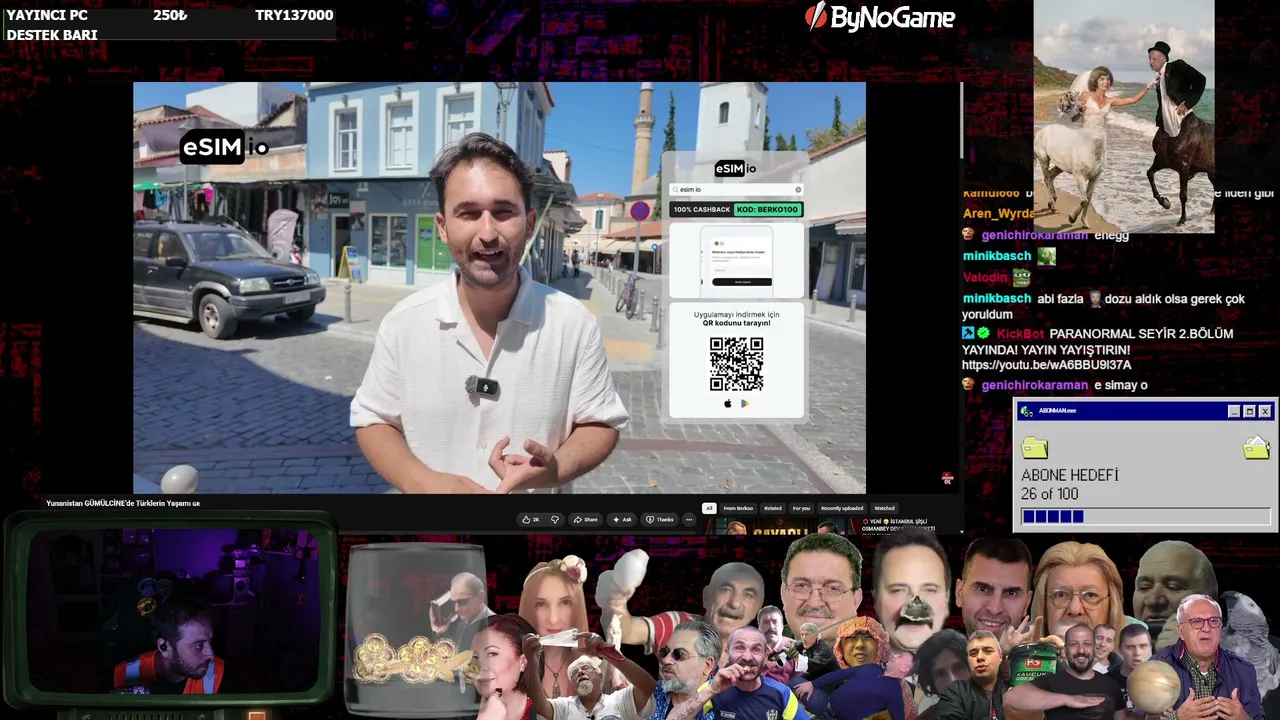Maximize the ABONMAN.exe window
The width and height of the screenshot is (1280, 720).
pyautogui.click(x=1249, y=411)
